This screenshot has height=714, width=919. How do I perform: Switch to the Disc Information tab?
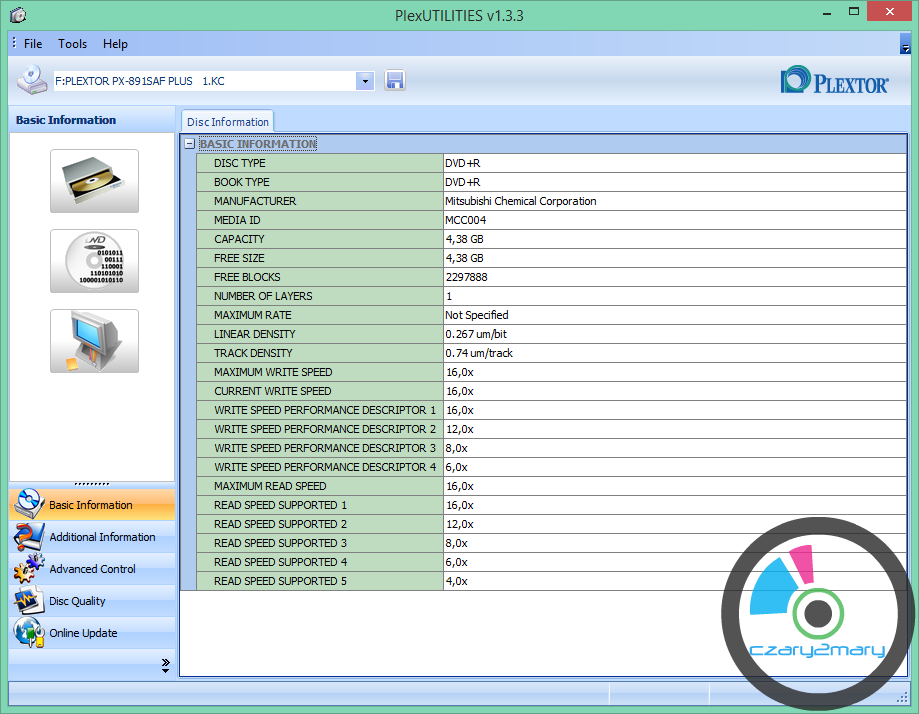coord(228,122)
